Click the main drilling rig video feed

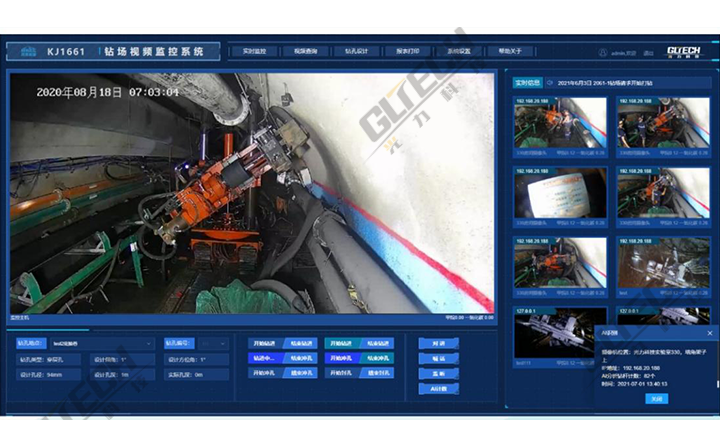[x=252, y=193]
